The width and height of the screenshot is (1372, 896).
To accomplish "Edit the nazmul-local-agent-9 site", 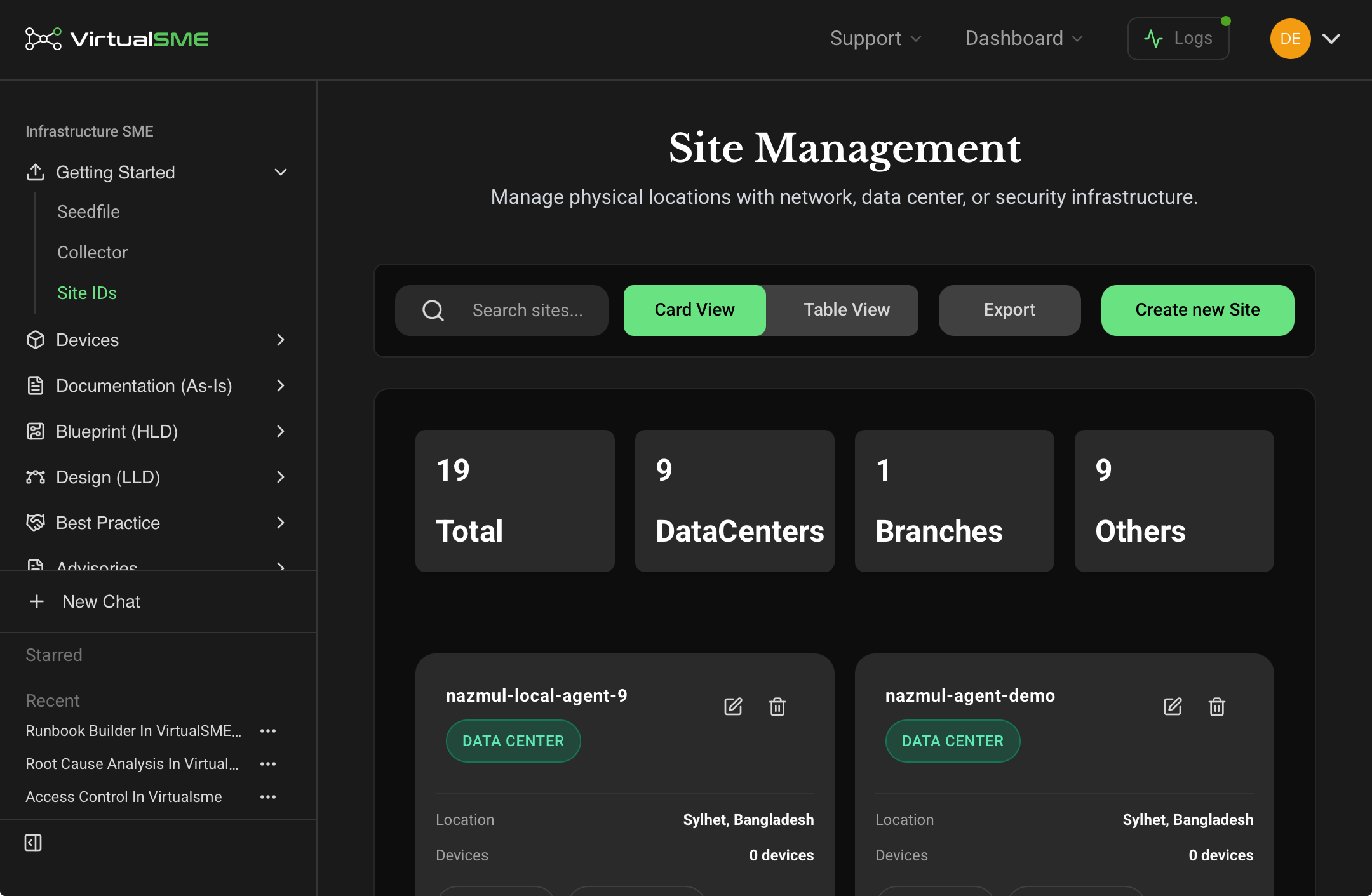I will point(733,707).
